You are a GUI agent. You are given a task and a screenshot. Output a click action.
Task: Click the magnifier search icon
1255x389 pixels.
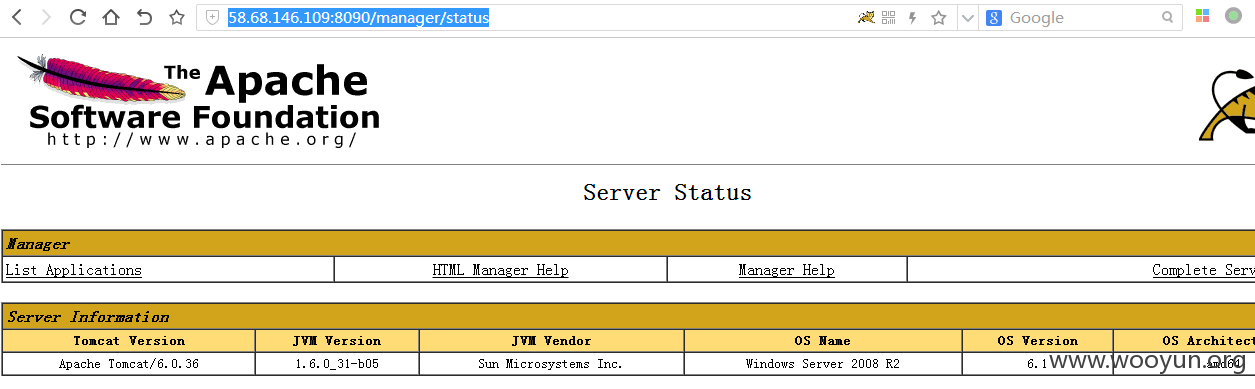click(1168, 17)
